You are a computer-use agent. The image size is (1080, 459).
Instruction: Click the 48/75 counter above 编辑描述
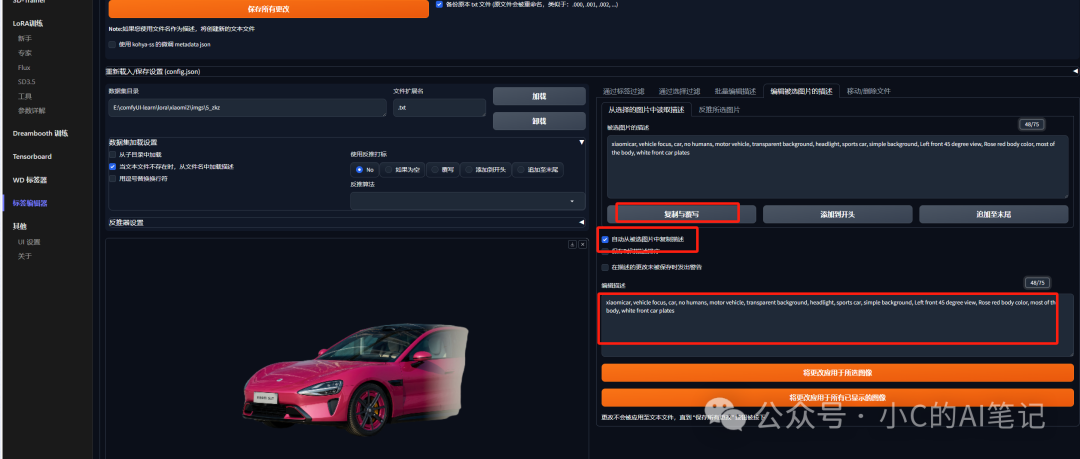[1037, 283]
